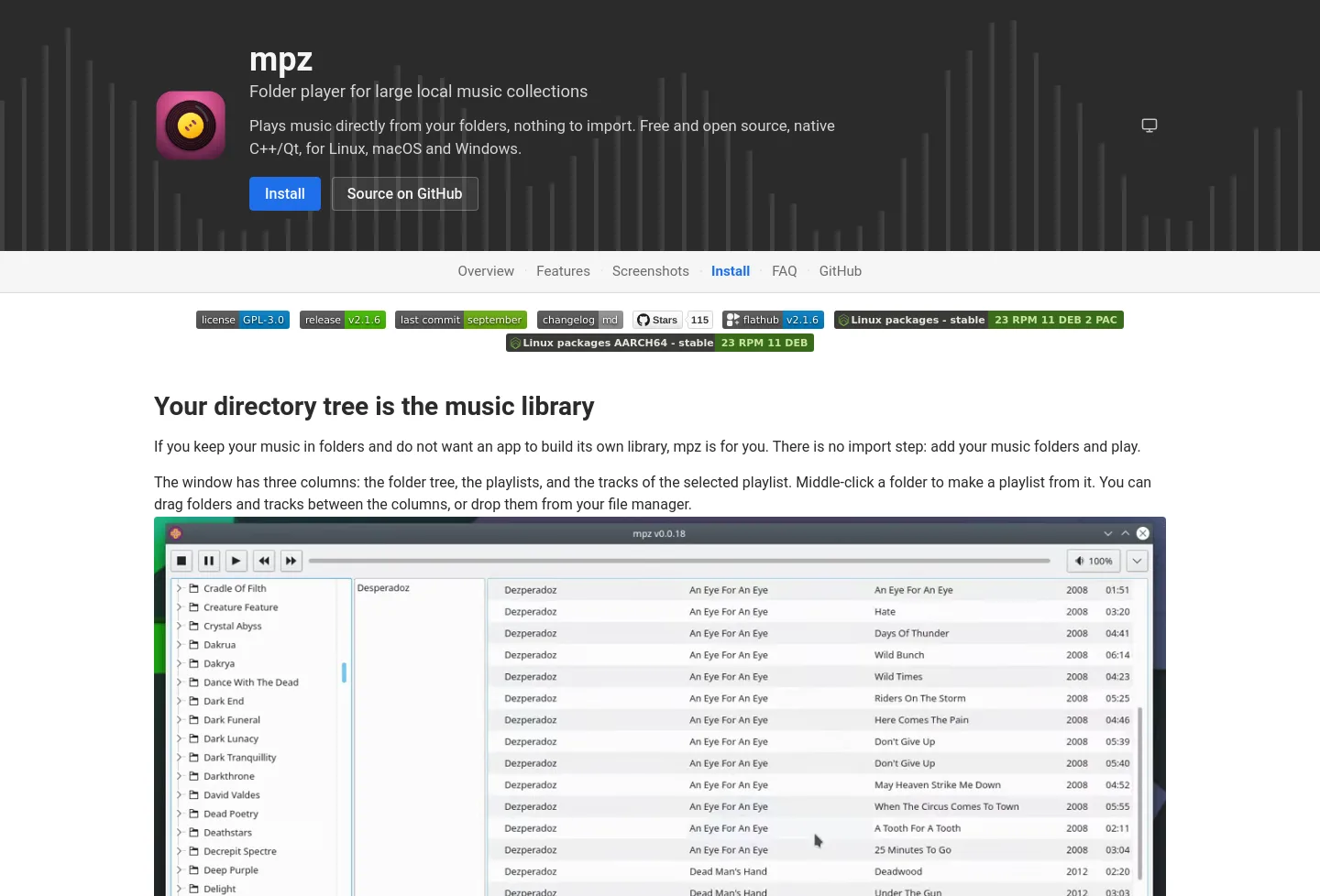Click the track progress slider in the player
This screenshot has width=1320, height=896.
pos(679,561)
